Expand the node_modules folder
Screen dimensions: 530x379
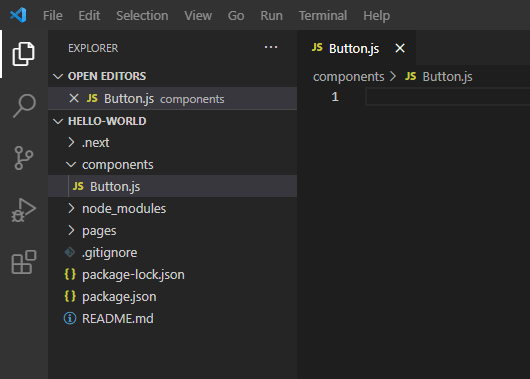coord(172,209)
